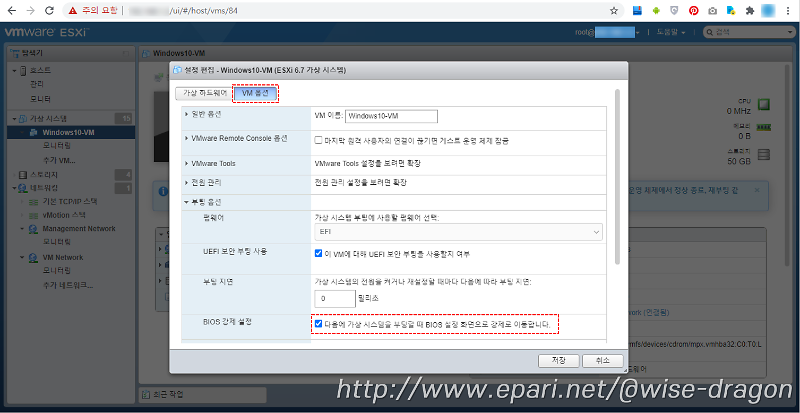Bookmark page with the star icon

(x=614, y=10)
